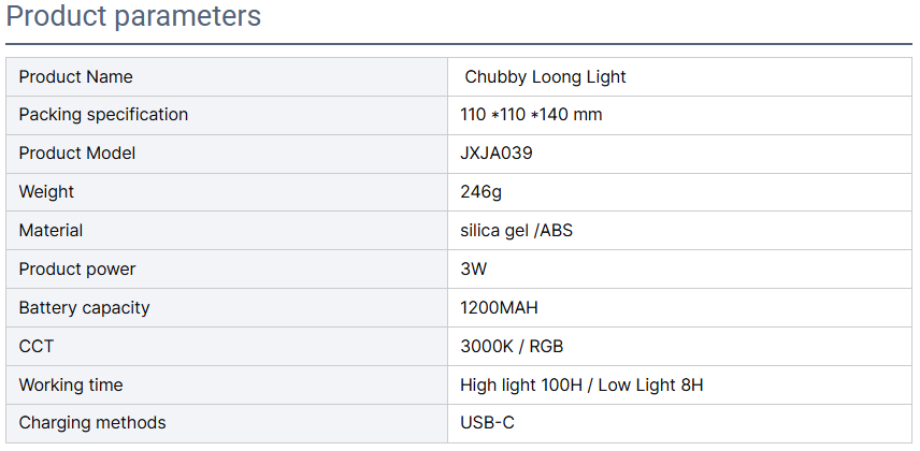
Task: Select the Product power label
Action: point(77,269)
